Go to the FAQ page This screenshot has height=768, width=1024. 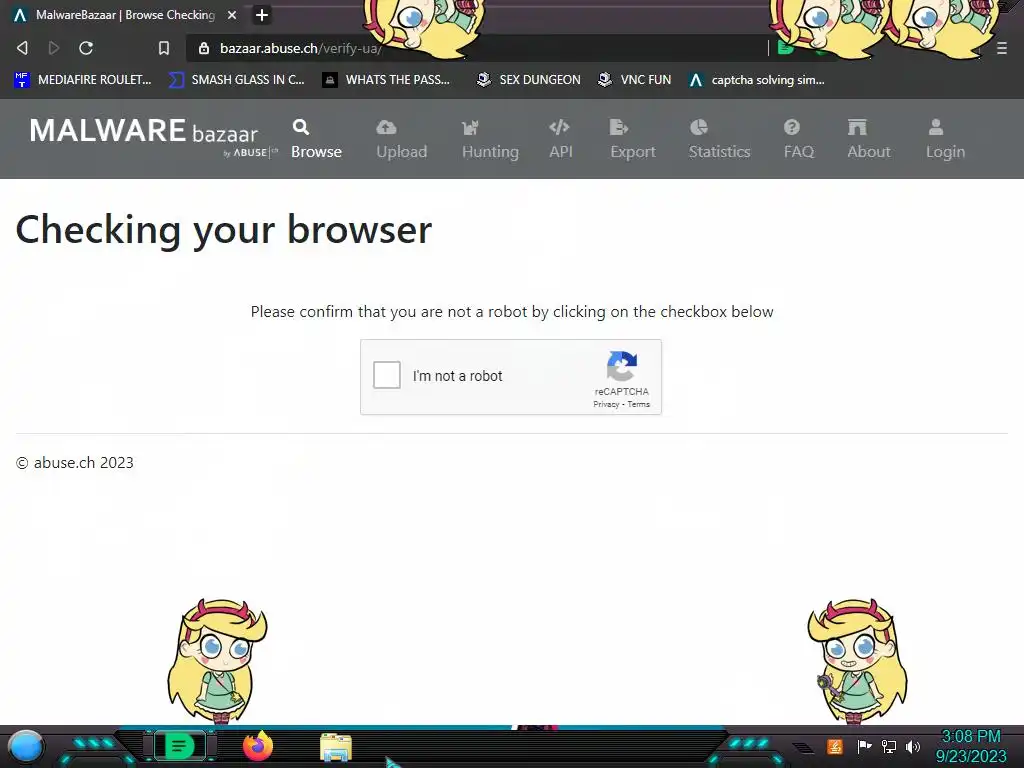799,139
